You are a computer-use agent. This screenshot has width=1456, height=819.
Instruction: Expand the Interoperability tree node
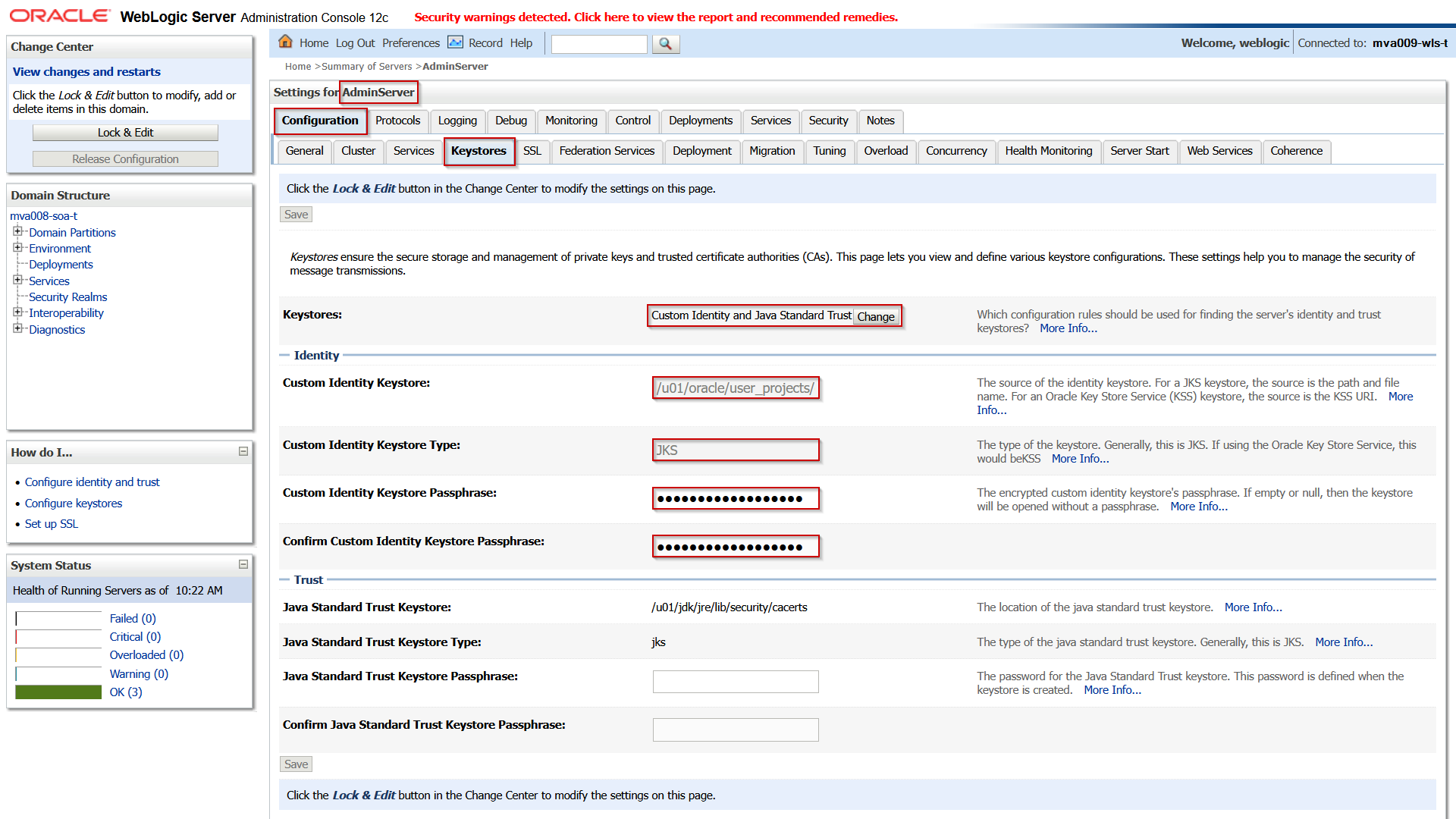click(17, 312)
